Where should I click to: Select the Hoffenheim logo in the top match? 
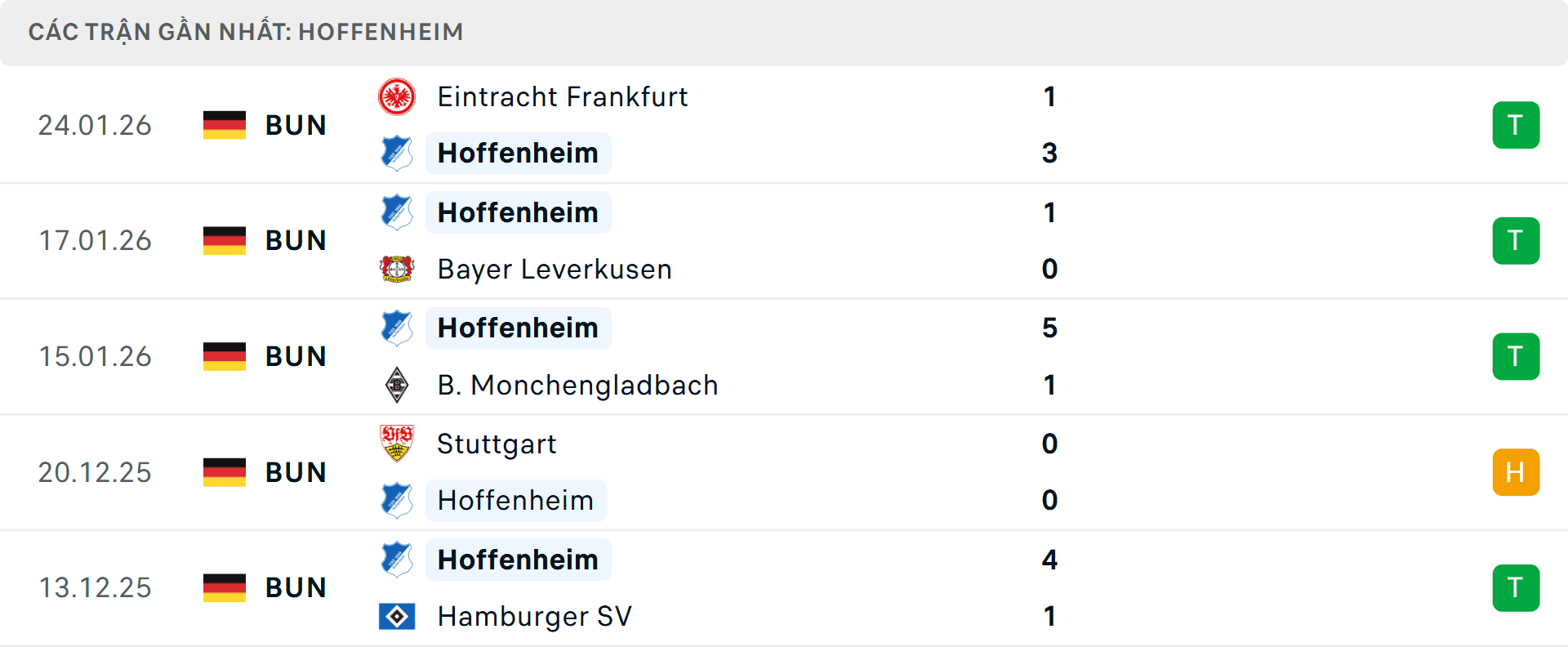[398, 154]
